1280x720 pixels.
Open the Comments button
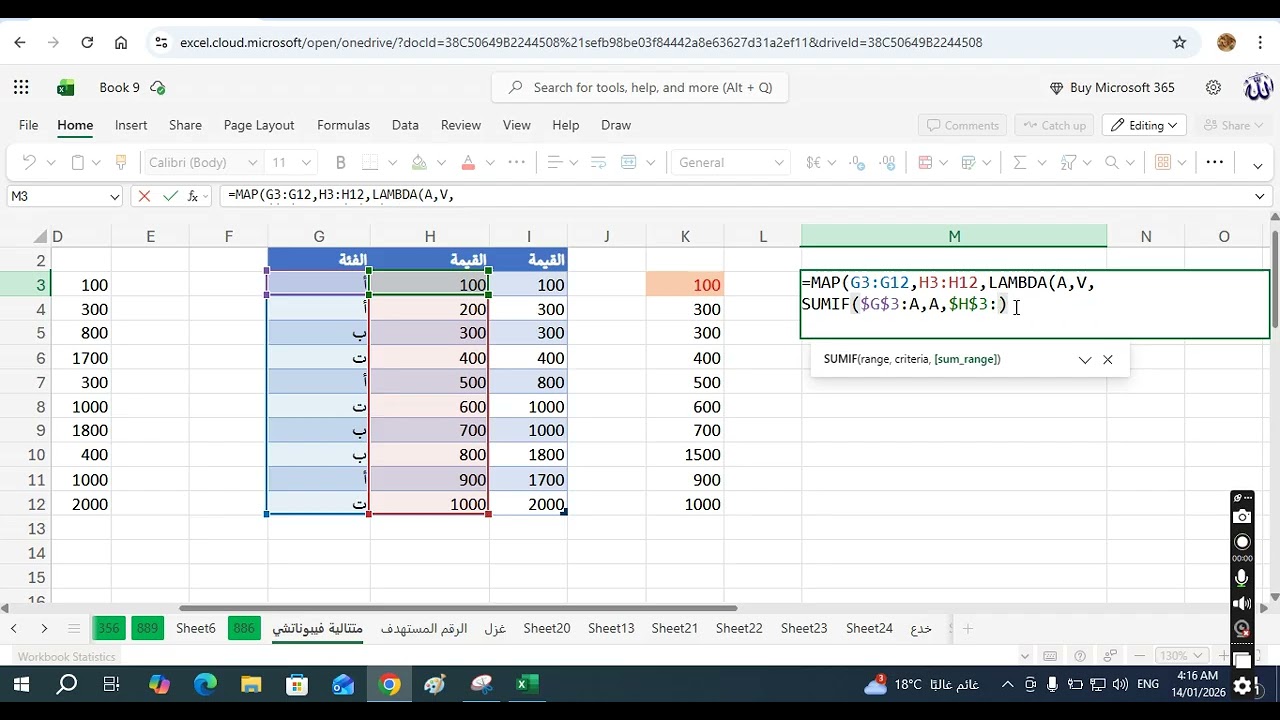963,125
